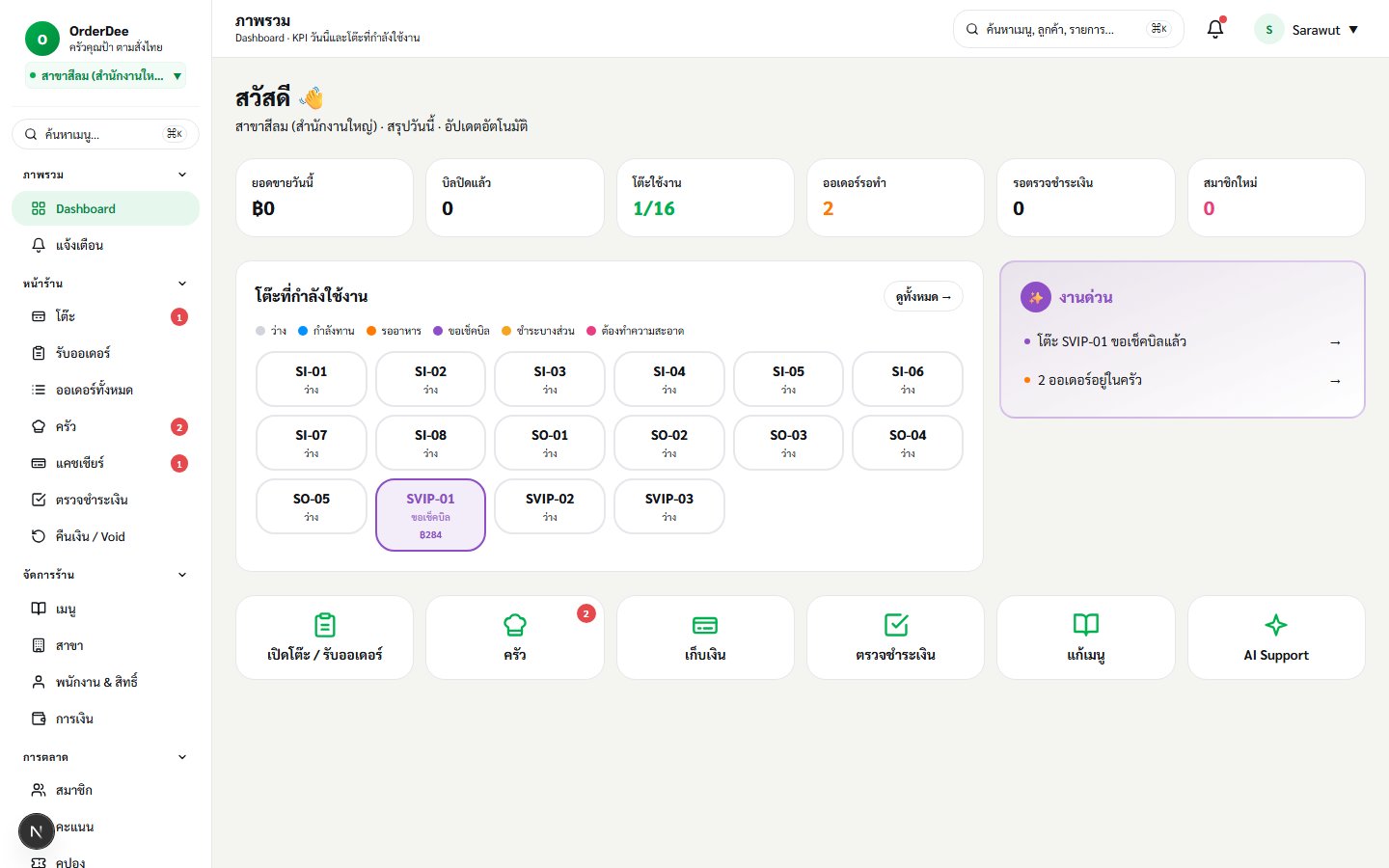Open แจ้งเตือน in the sidebar menu
The height and width of the screenshot is (868, 1389).
(105, 245)
